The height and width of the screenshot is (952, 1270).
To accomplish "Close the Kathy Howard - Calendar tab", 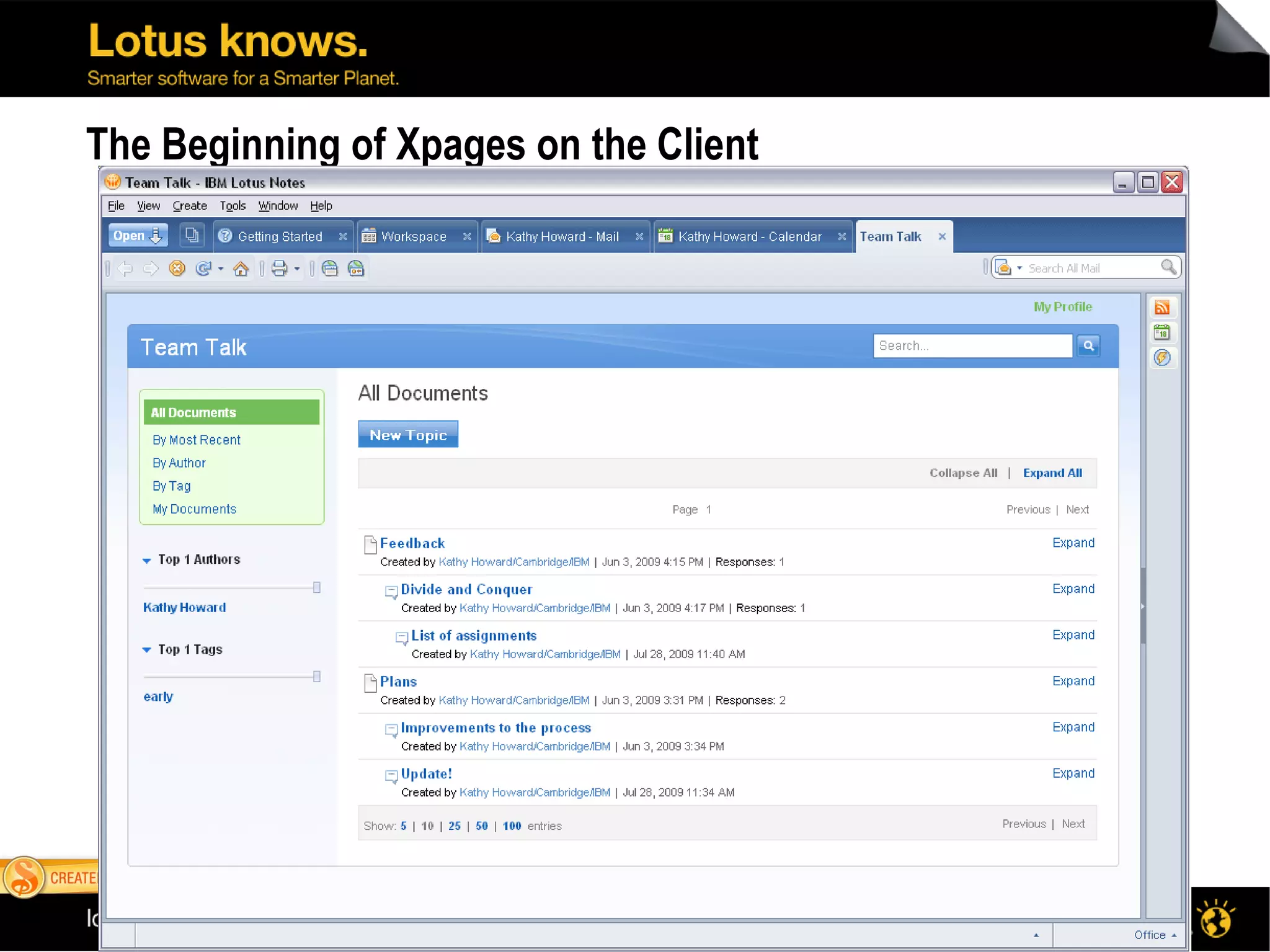I will 842,237.
